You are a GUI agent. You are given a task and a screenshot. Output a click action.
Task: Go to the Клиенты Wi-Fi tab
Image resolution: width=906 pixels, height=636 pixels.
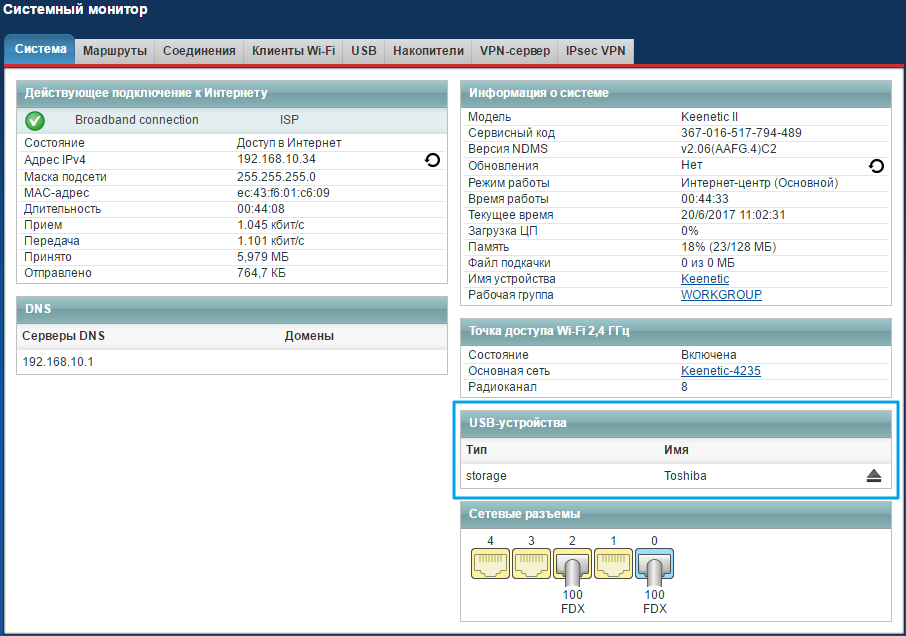pos(293,50)
